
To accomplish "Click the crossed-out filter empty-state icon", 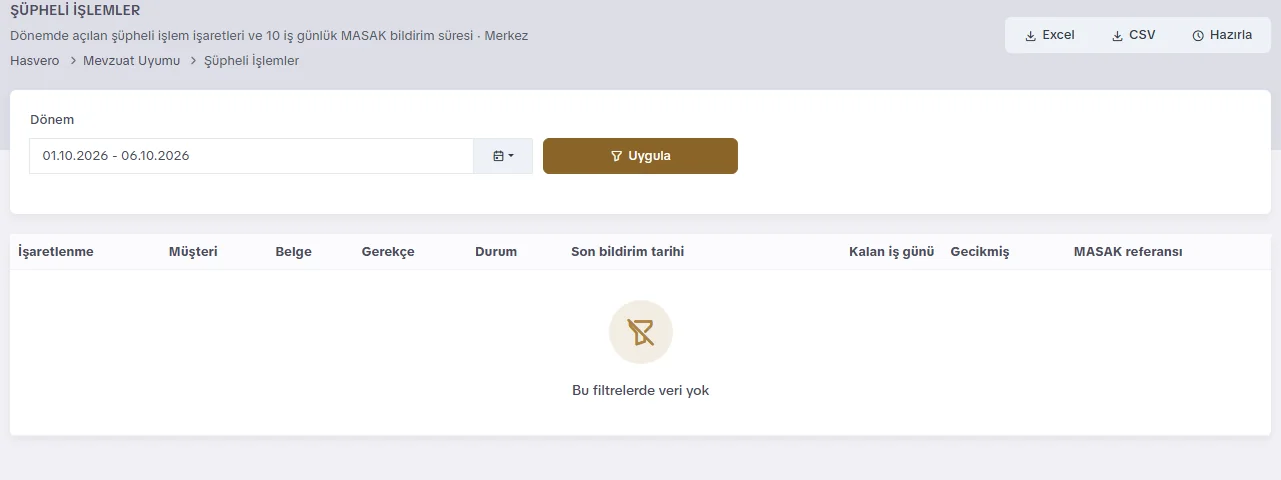I will (x=640, y=332).
